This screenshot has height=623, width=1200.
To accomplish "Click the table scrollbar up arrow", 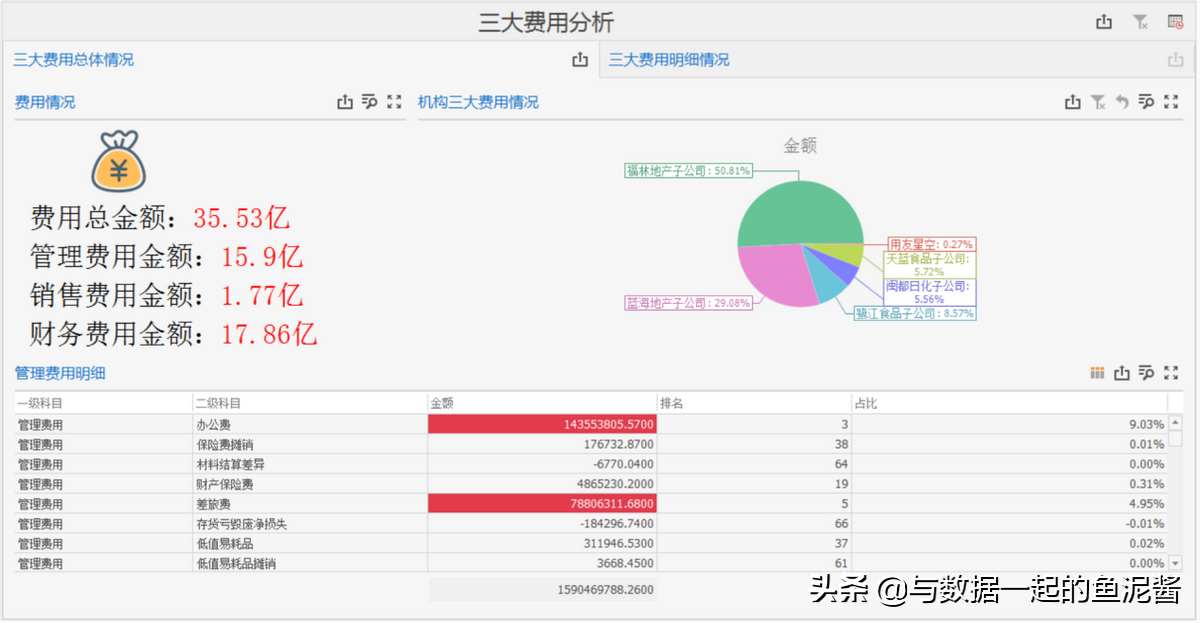I will tap(1176, 423).
